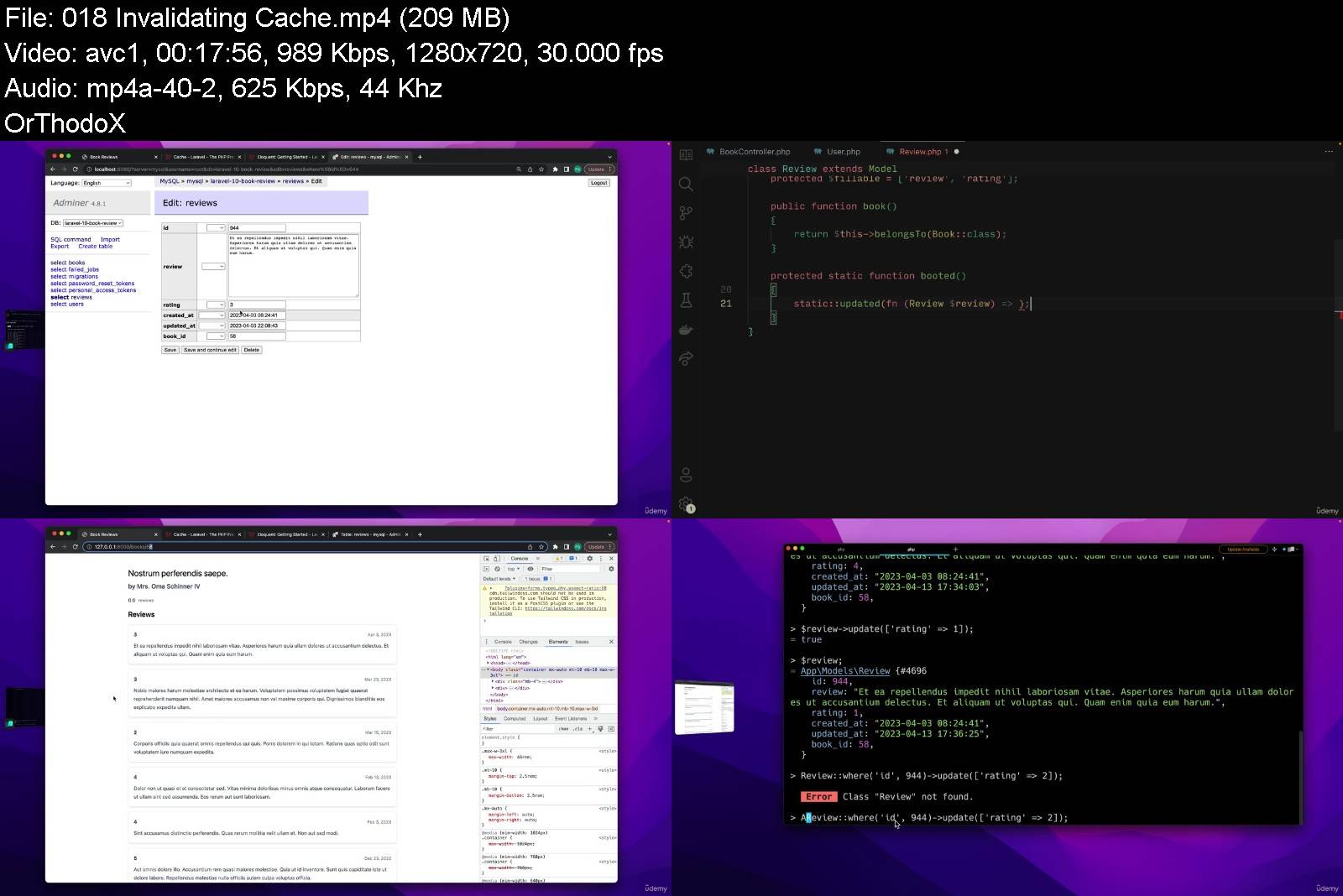The width and height of the screenshot is (1343, 896).
Task: Click the Logout button in Adminer
Action: 598,183
